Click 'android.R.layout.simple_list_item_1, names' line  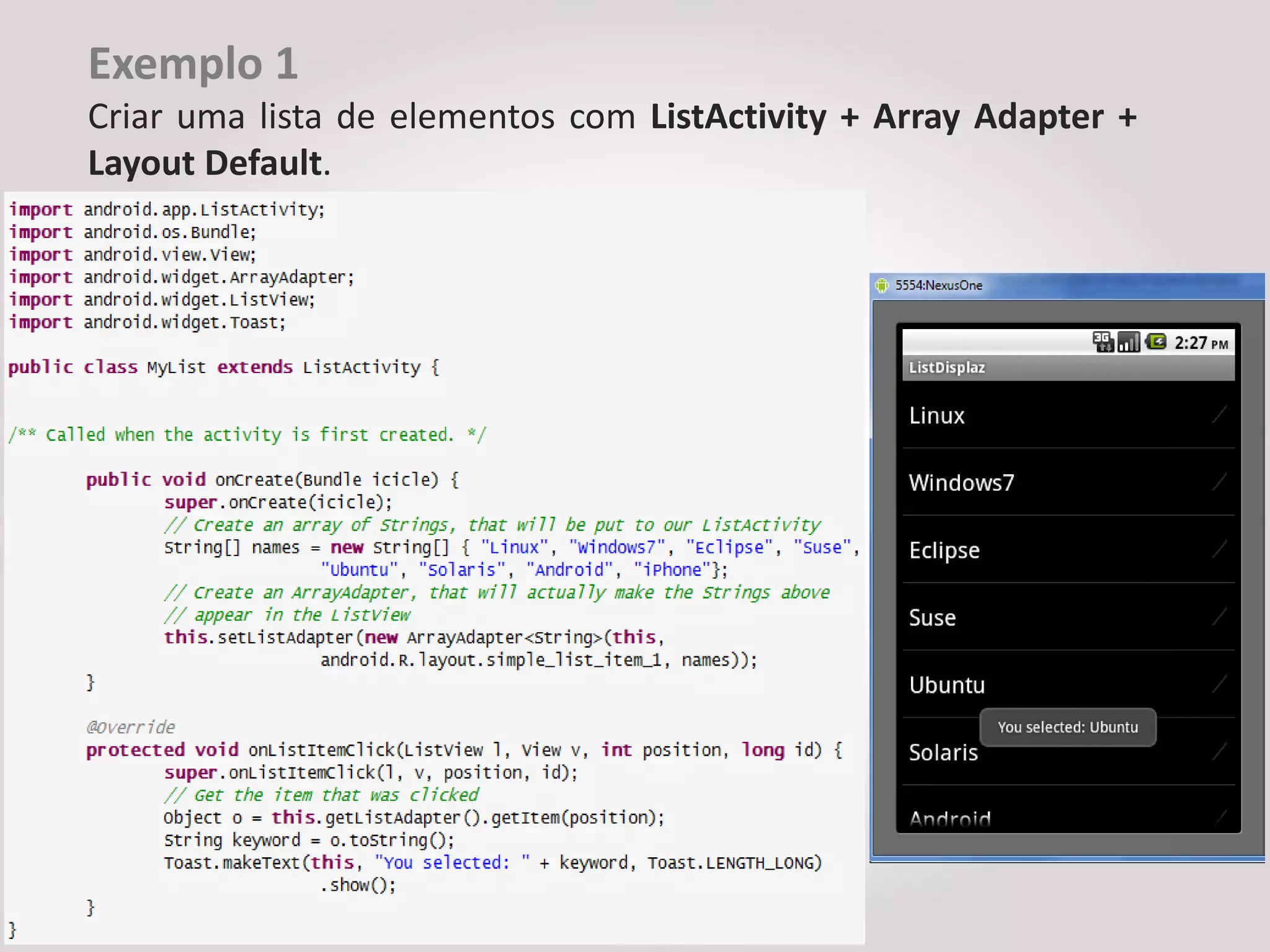point(540,660)
